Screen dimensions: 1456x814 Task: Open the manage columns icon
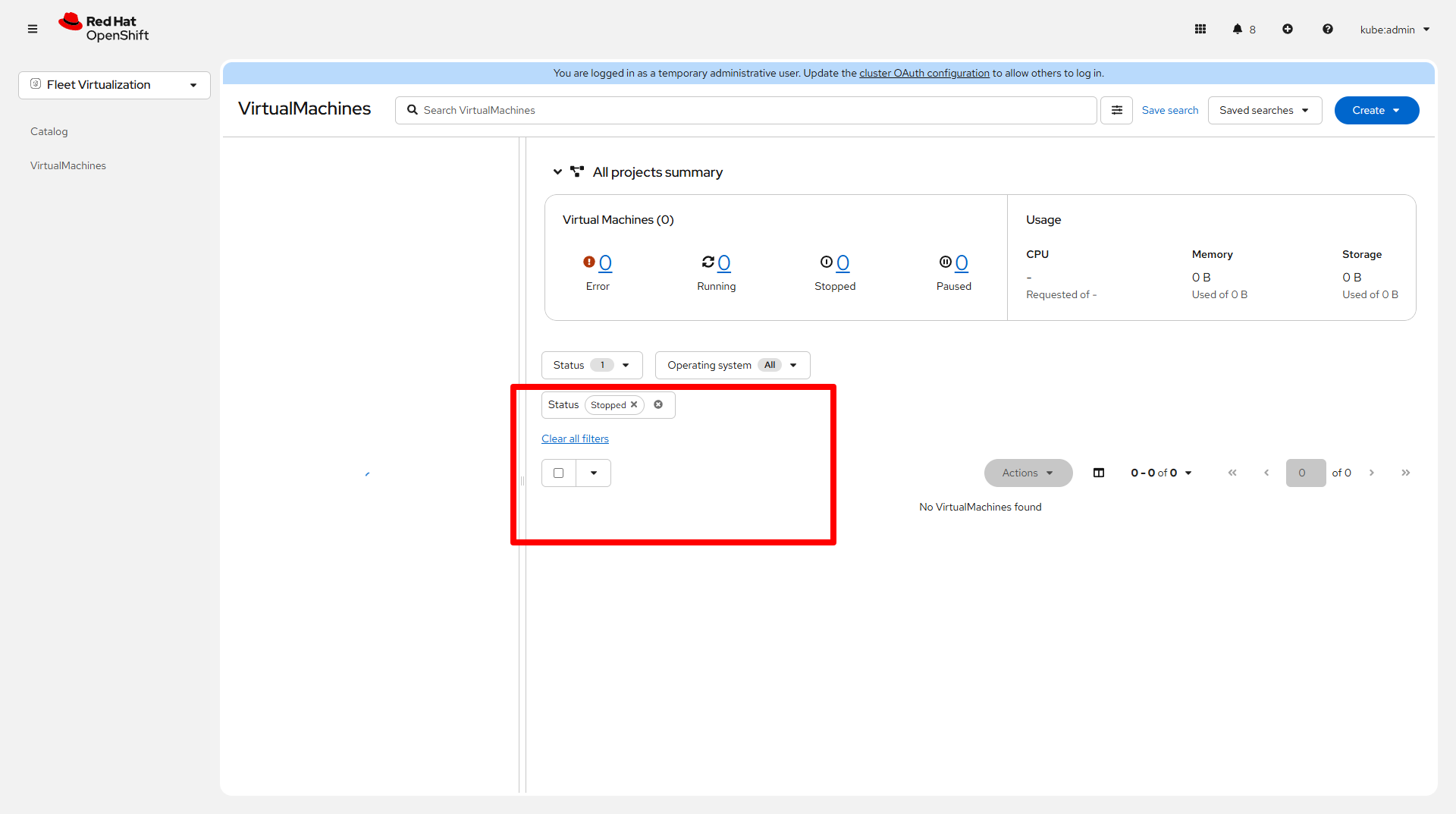point(1099,473)
